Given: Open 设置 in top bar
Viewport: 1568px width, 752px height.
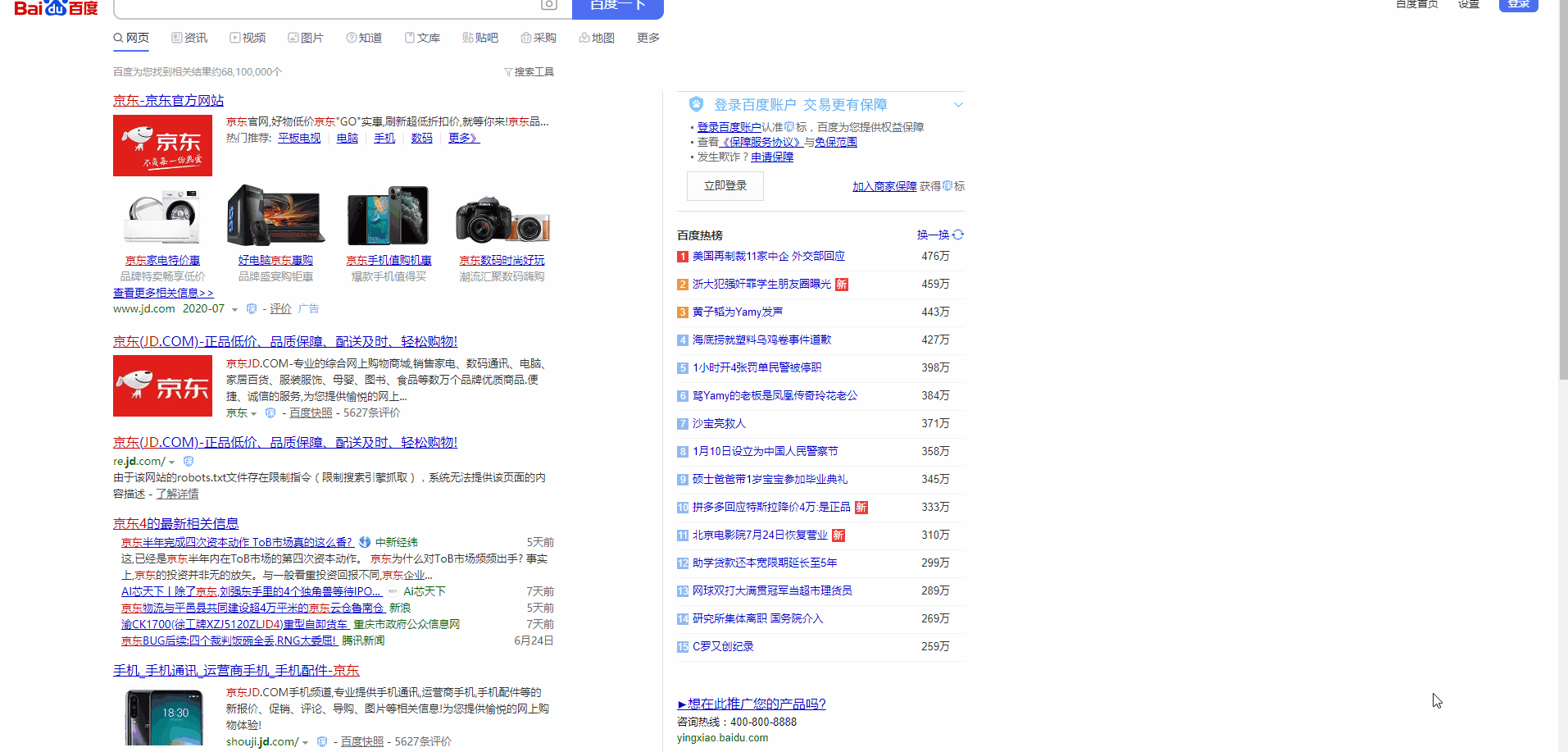Looking at the screenshot, I should 1469,4.
